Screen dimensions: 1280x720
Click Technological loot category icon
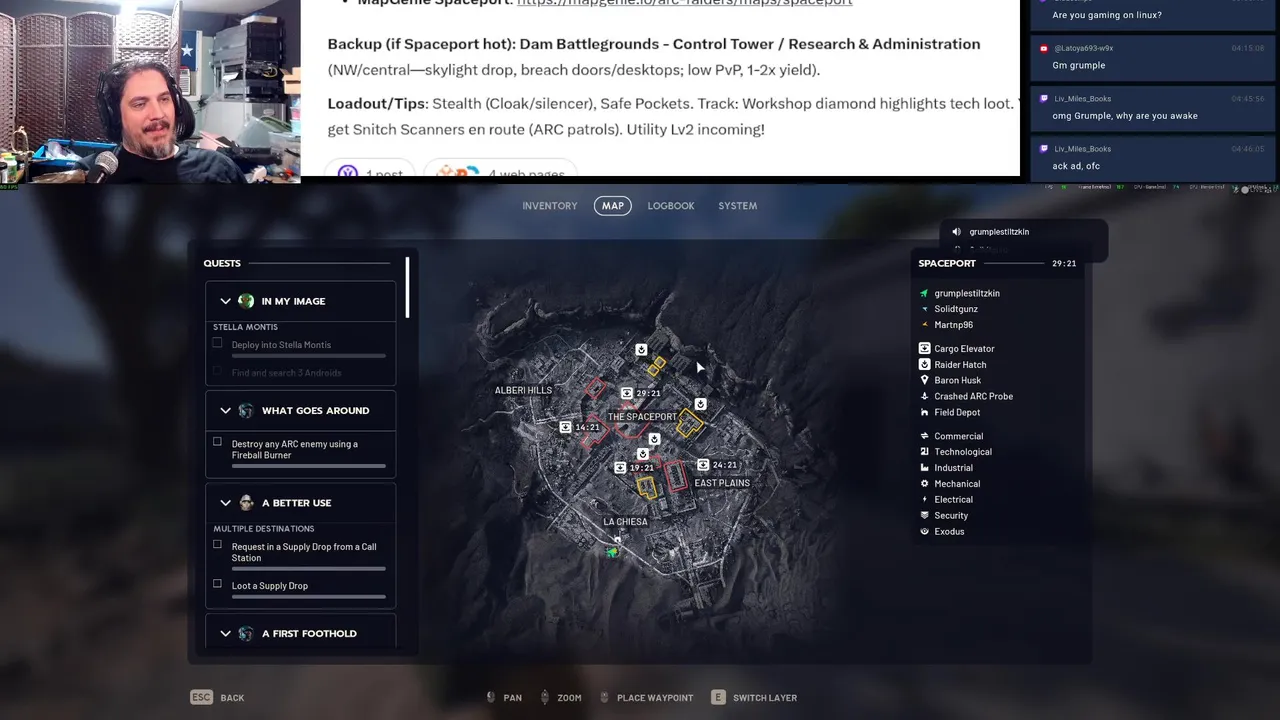924,452
